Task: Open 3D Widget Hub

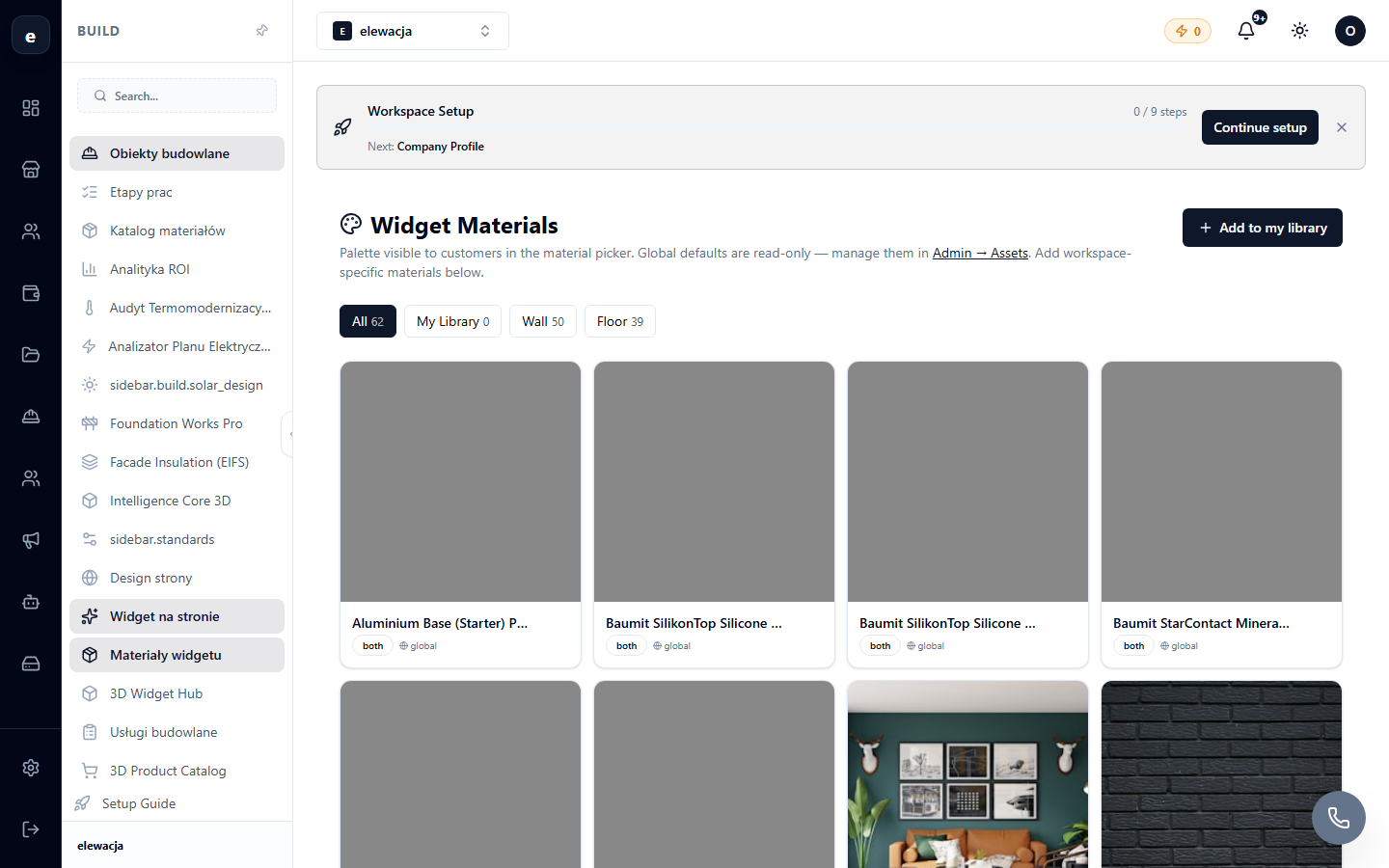Action: (x=177, y=693)
